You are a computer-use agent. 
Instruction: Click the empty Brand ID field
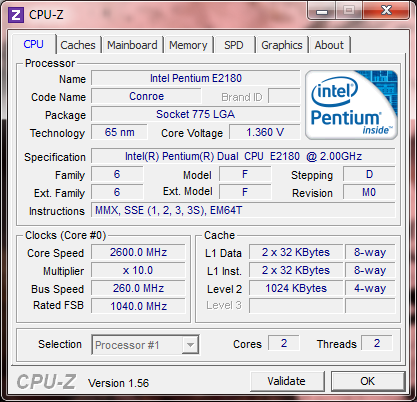pos(284,96)
